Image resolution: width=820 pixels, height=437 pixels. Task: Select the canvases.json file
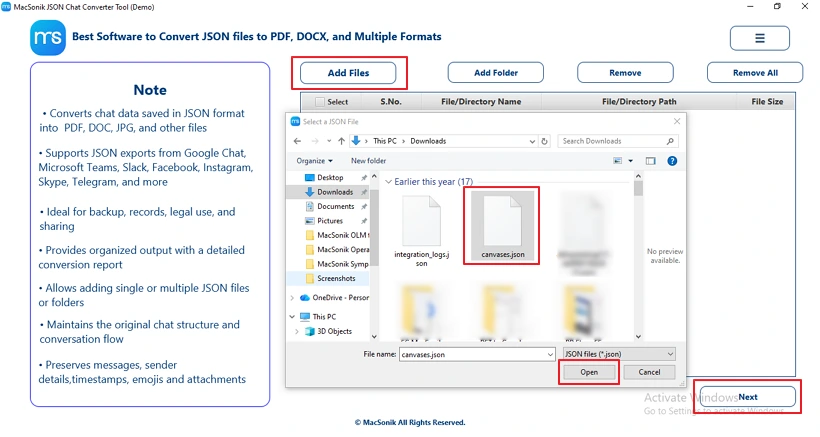(x=503, y=226)
